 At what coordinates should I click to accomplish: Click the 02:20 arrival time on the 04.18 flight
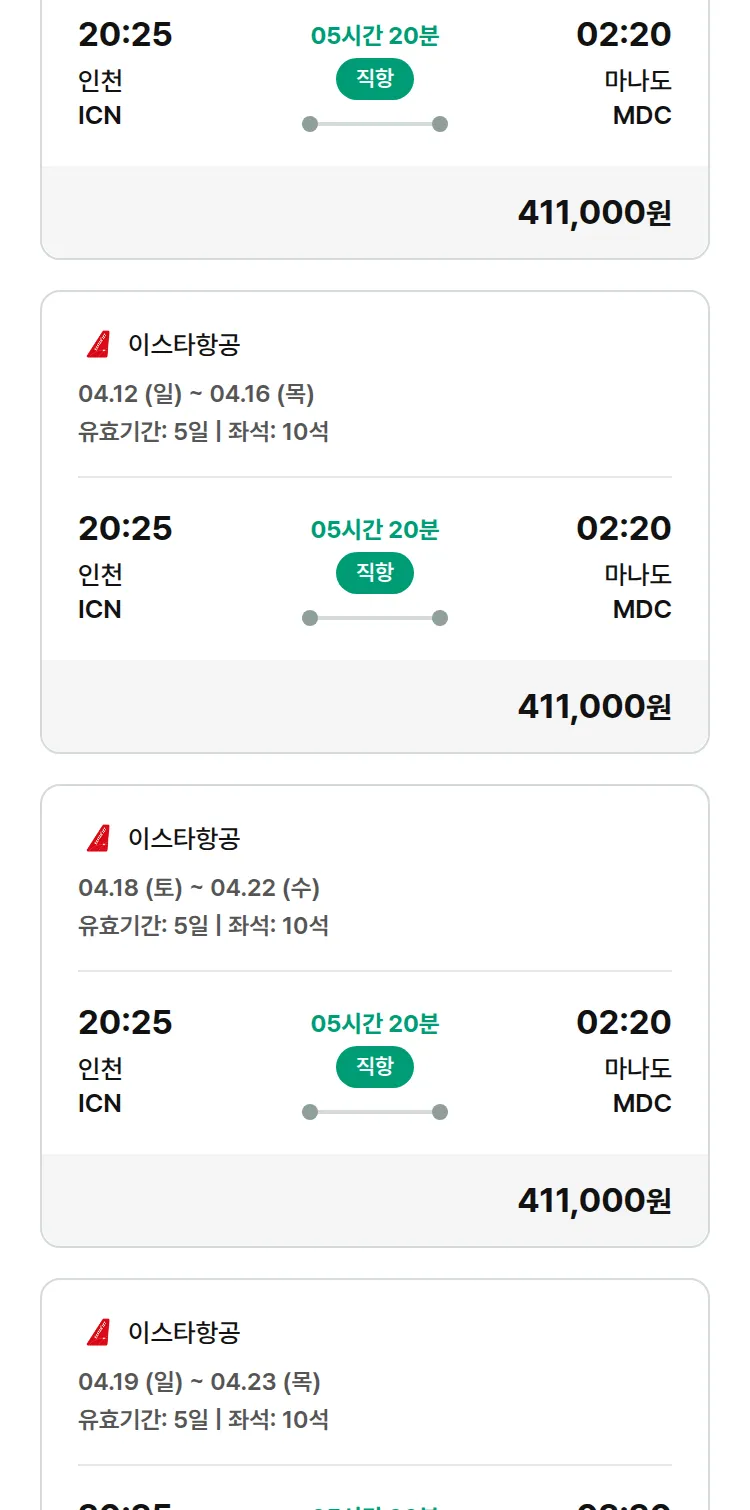[x=623, y=1022]
